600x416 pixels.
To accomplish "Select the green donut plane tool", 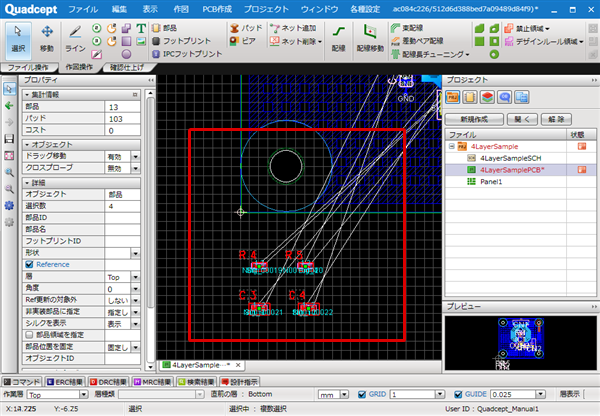I will (494, 54).
